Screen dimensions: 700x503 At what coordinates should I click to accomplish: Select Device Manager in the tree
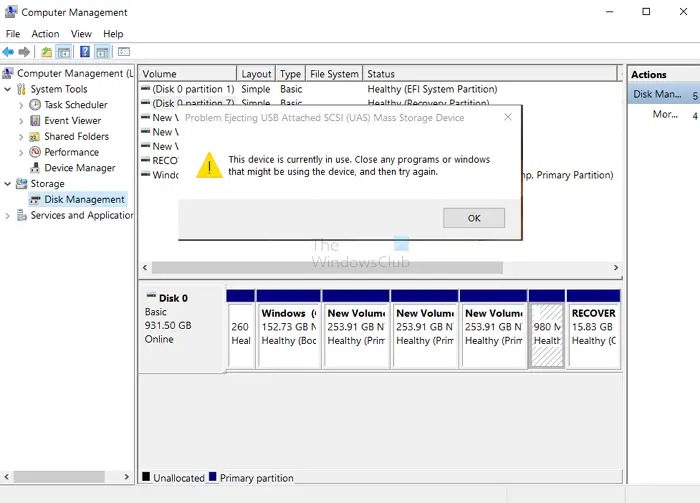pyautogui.click(x=79, y=168)
